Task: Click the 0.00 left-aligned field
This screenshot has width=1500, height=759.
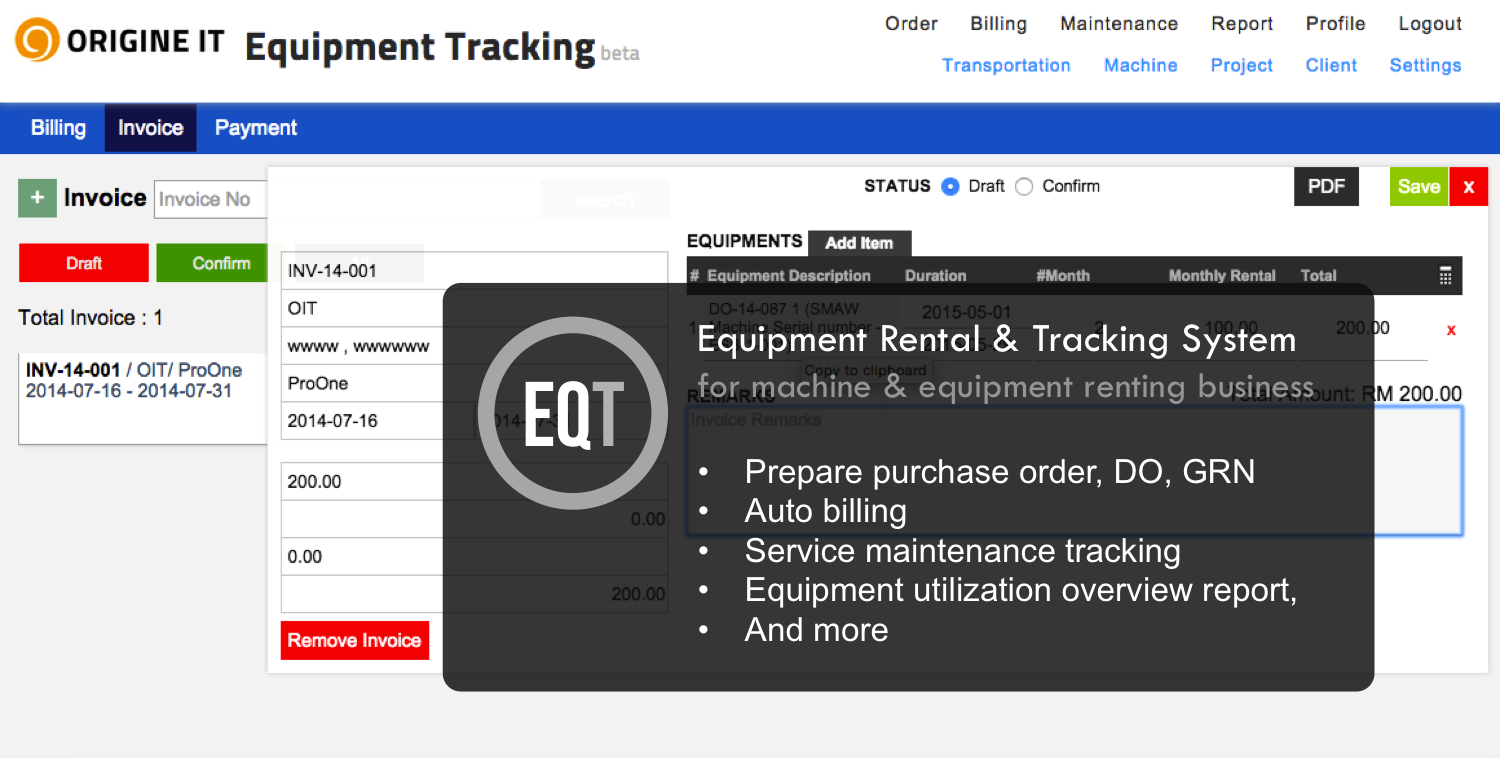Action: point(474,557)
